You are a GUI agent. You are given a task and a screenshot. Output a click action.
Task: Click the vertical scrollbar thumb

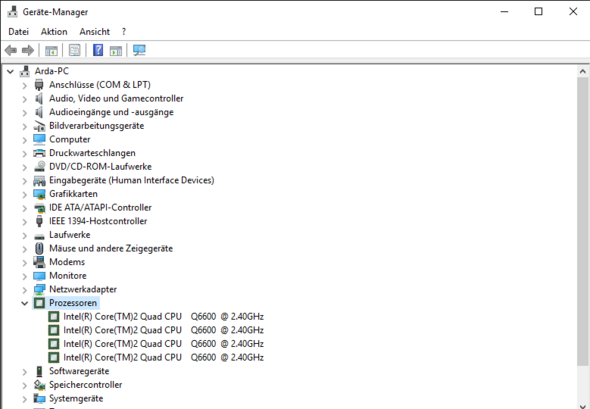582,221
